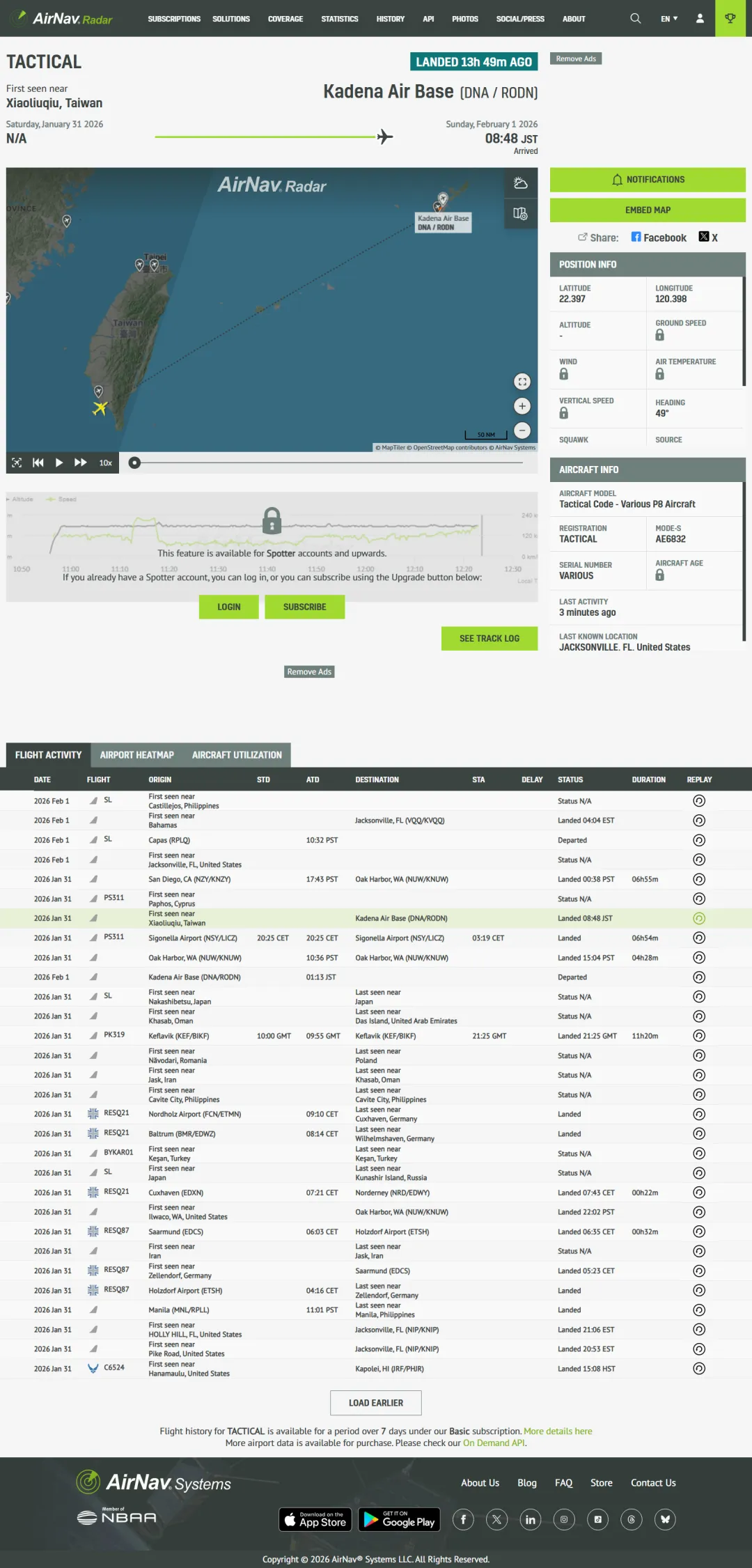Zoom out on the map
Screen dimensions: 752x1568
522,430
